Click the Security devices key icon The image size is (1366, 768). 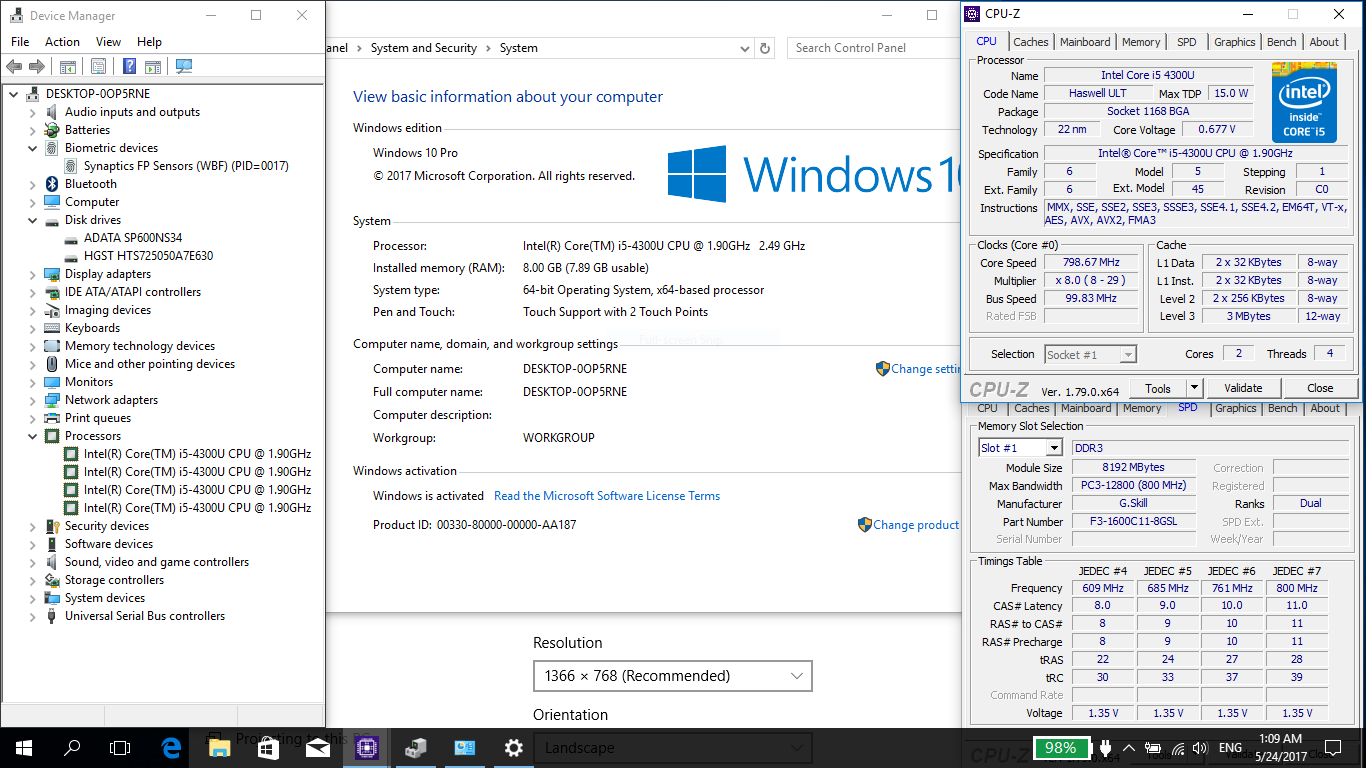[x=52, y=526]
